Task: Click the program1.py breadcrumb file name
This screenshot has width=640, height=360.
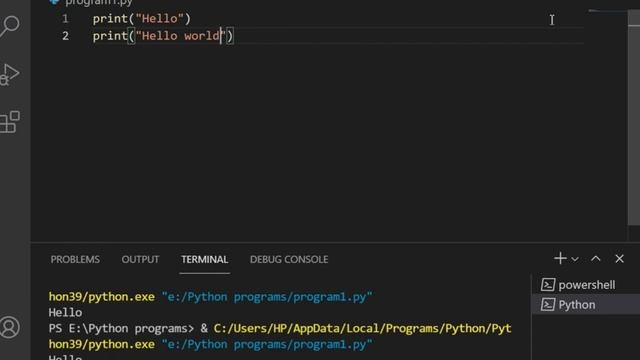Action: tap(99, 2)
